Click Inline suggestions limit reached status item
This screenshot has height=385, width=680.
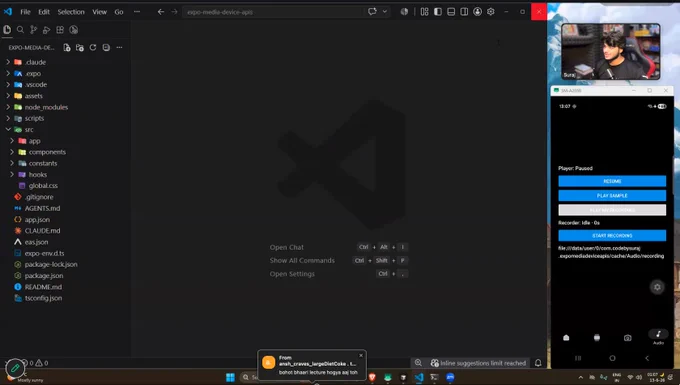tap(478, 363)
